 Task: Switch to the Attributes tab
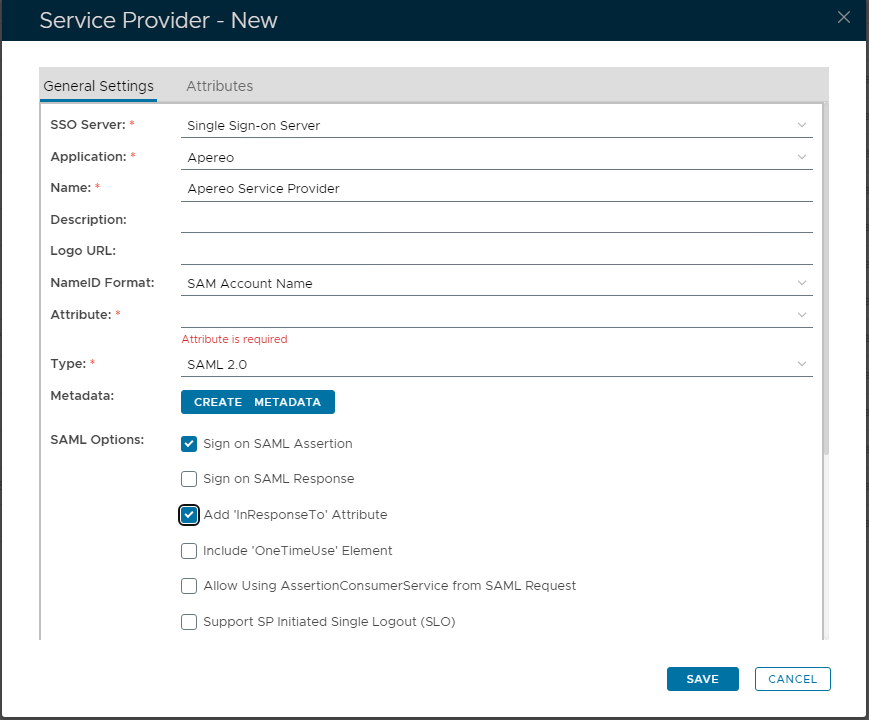click(x=219, y=86)
